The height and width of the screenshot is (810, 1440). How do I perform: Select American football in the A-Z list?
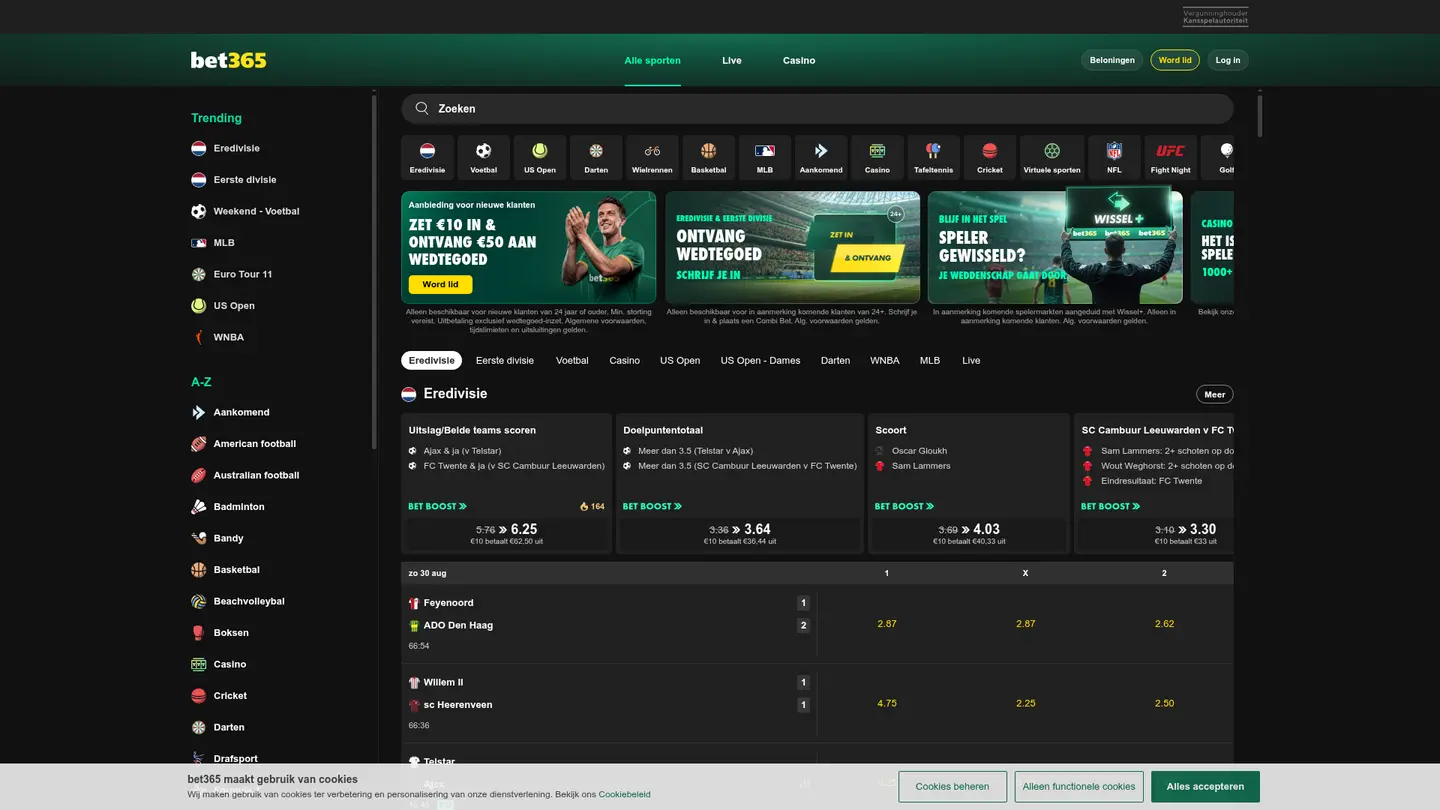(x=243, y=444)
